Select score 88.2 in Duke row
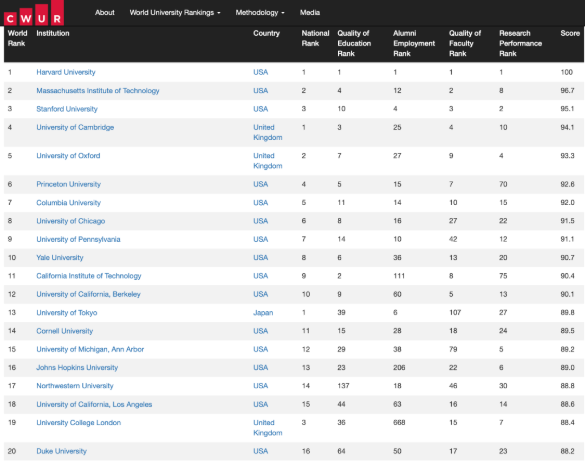 [x=567, y=451]
